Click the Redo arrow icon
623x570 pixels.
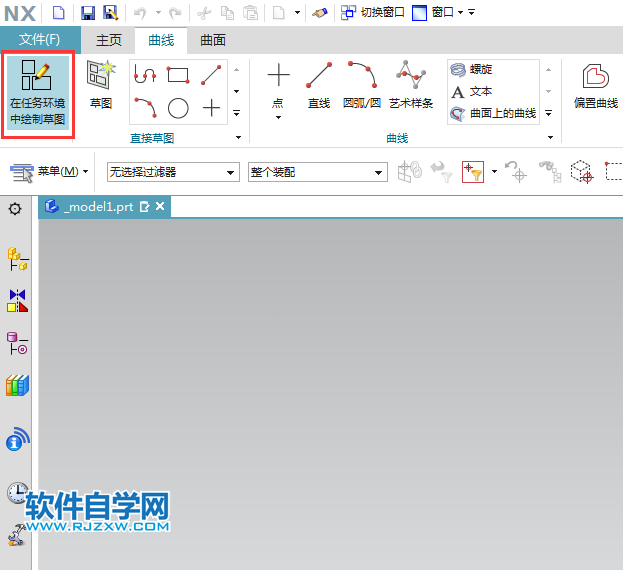coord(175,14)
